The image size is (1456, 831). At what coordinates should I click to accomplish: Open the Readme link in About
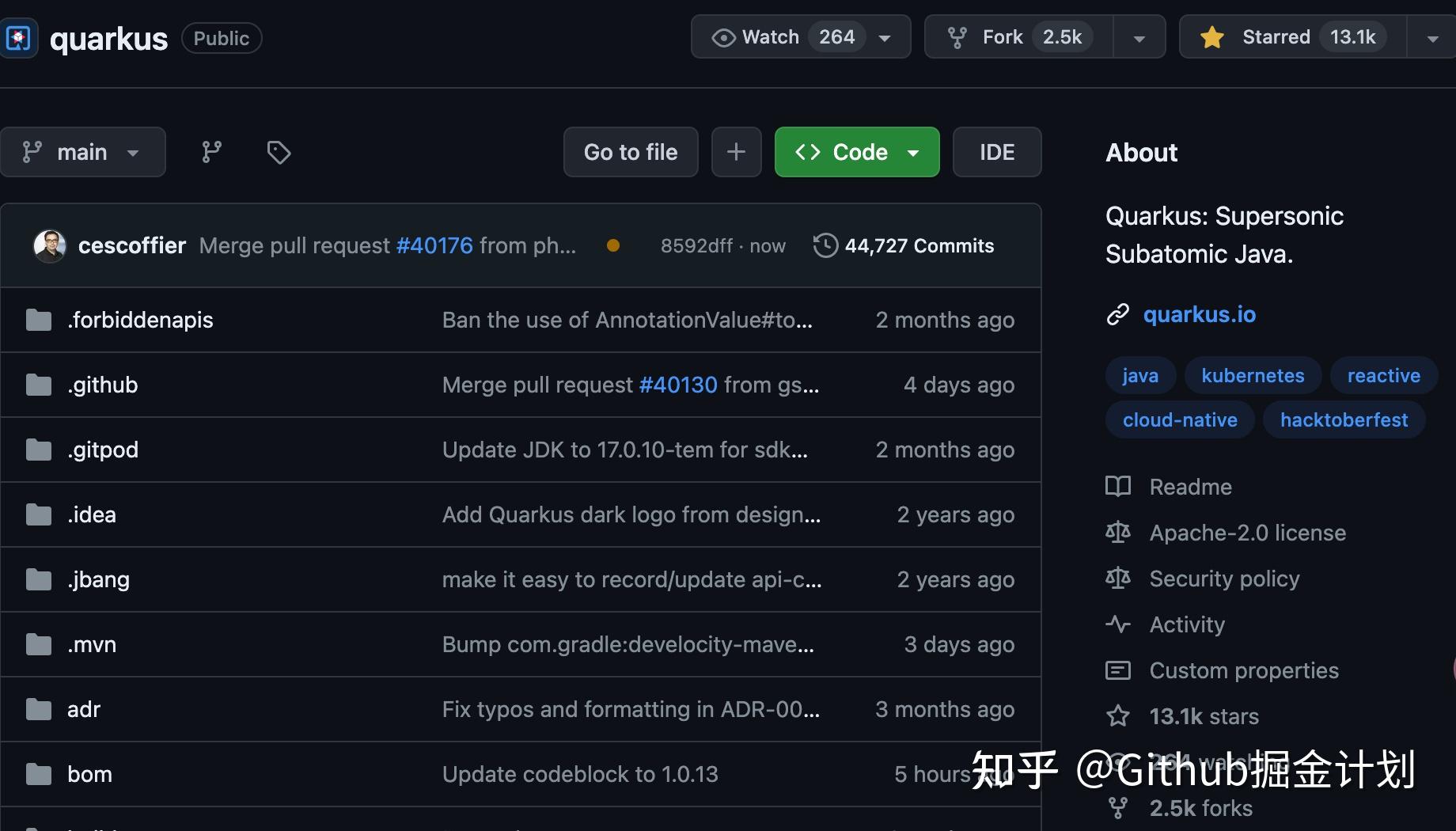pos(1190,487)
